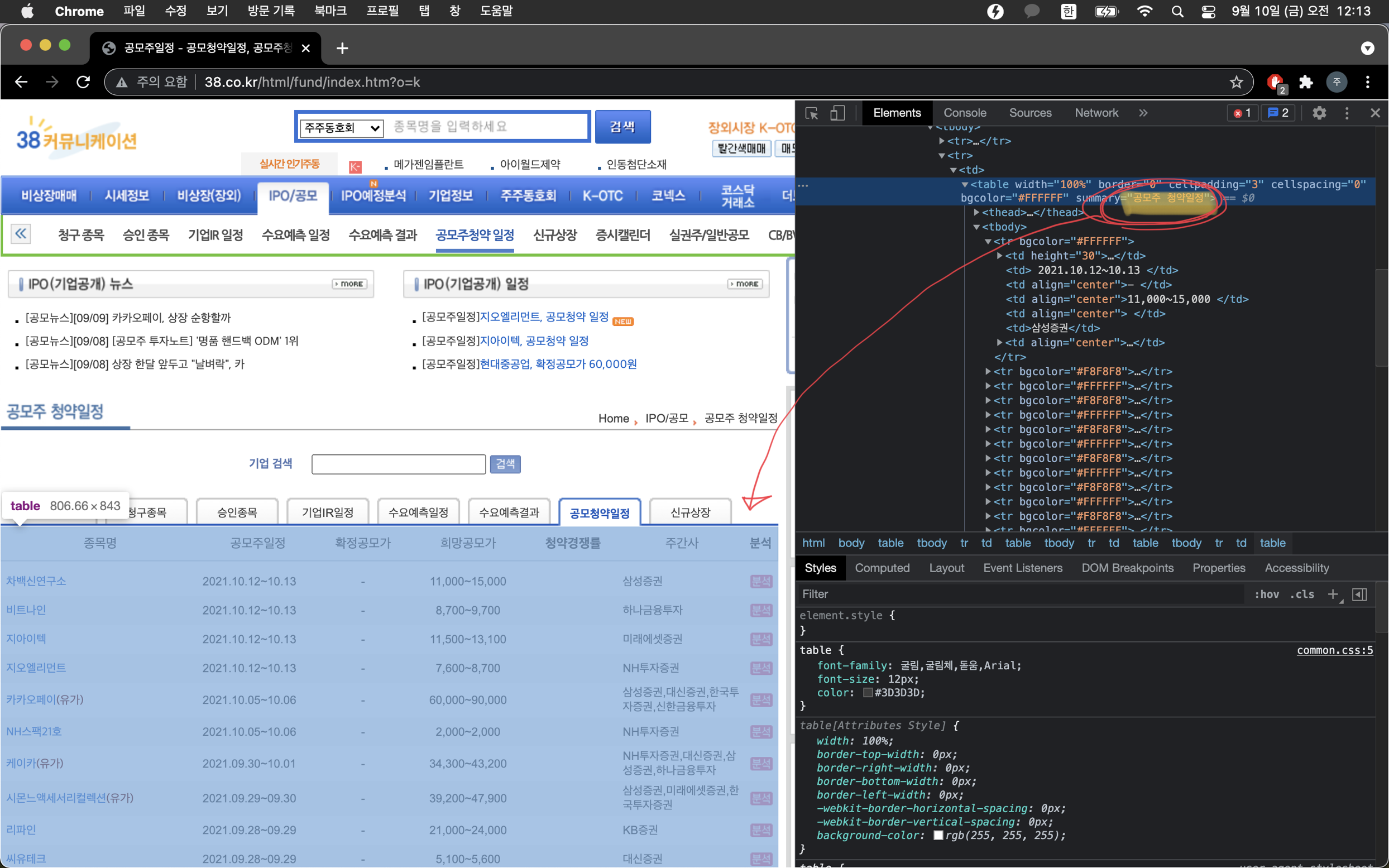Activate the DevTools inspect element picker
Screen dimensions: 1389x868
pyautogui.click(x=812, y=113)
